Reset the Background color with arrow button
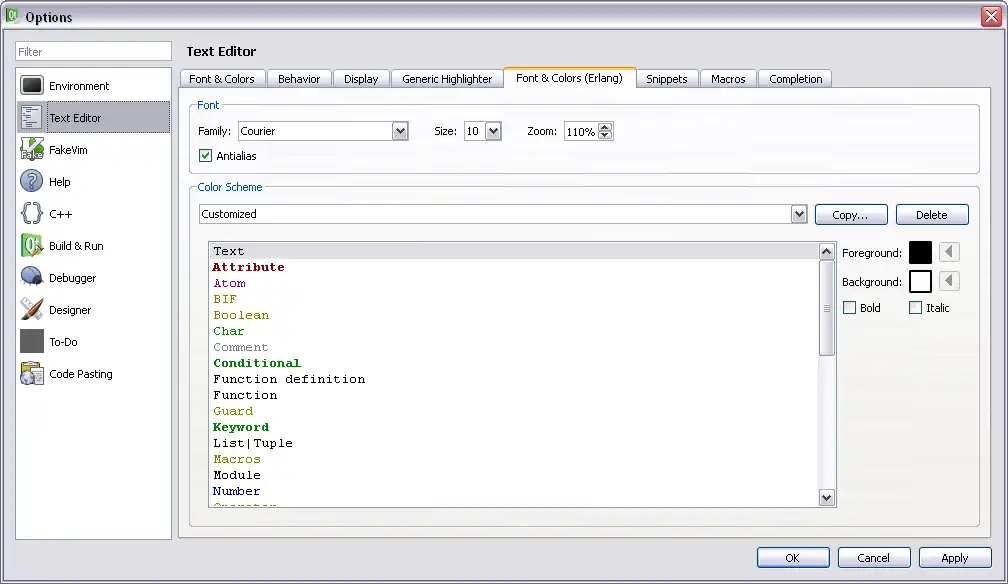The image size is (1008, 584). point(949,281)
